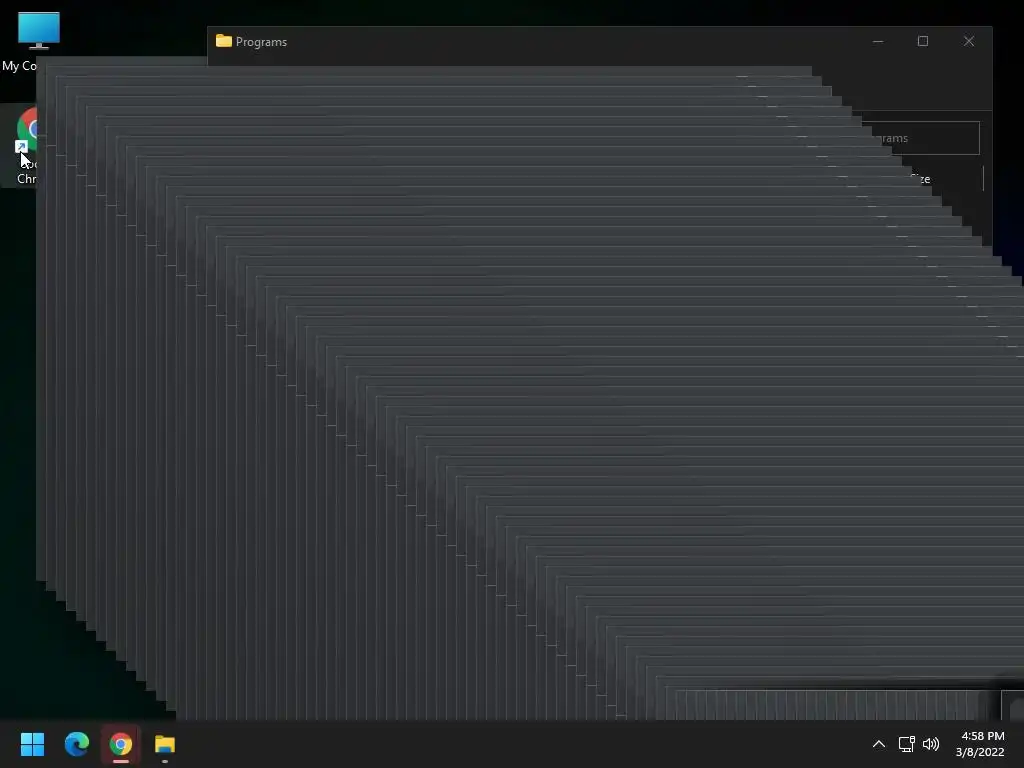Close the Programs window

pyautogui.click(x=968, y=41)
